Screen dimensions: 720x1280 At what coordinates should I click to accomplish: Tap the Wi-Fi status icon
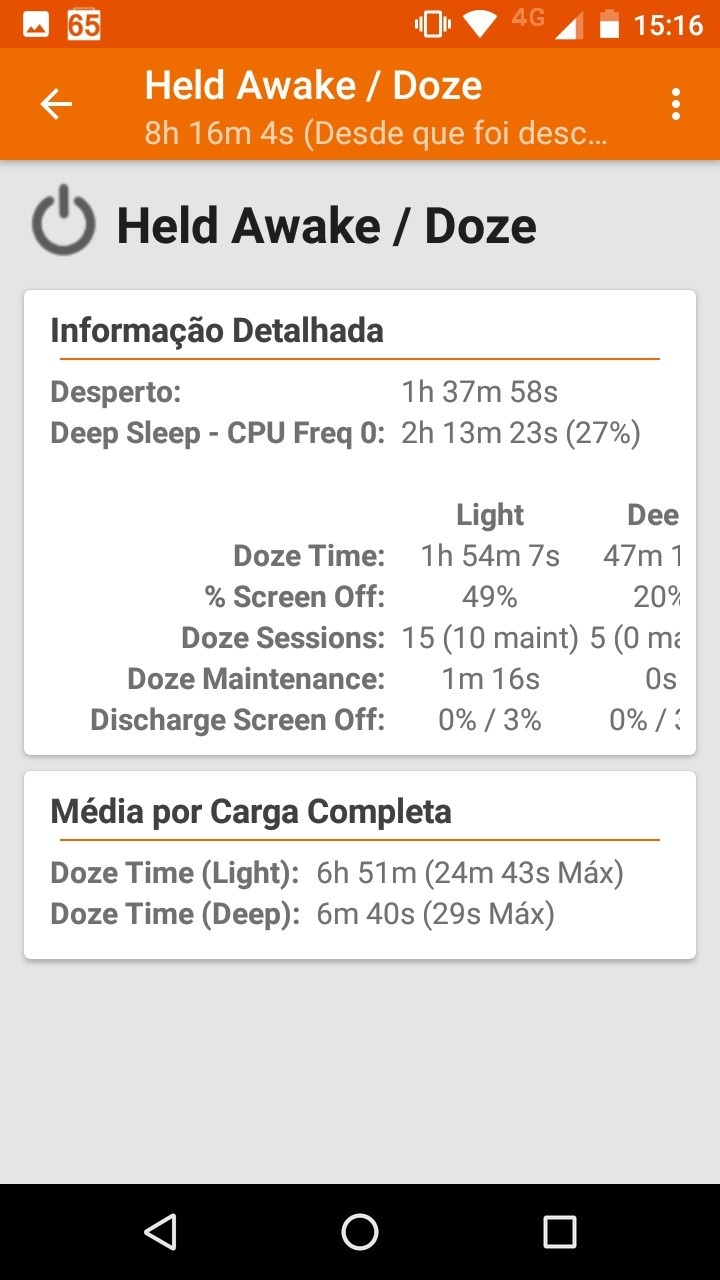[x=481, y=24]
